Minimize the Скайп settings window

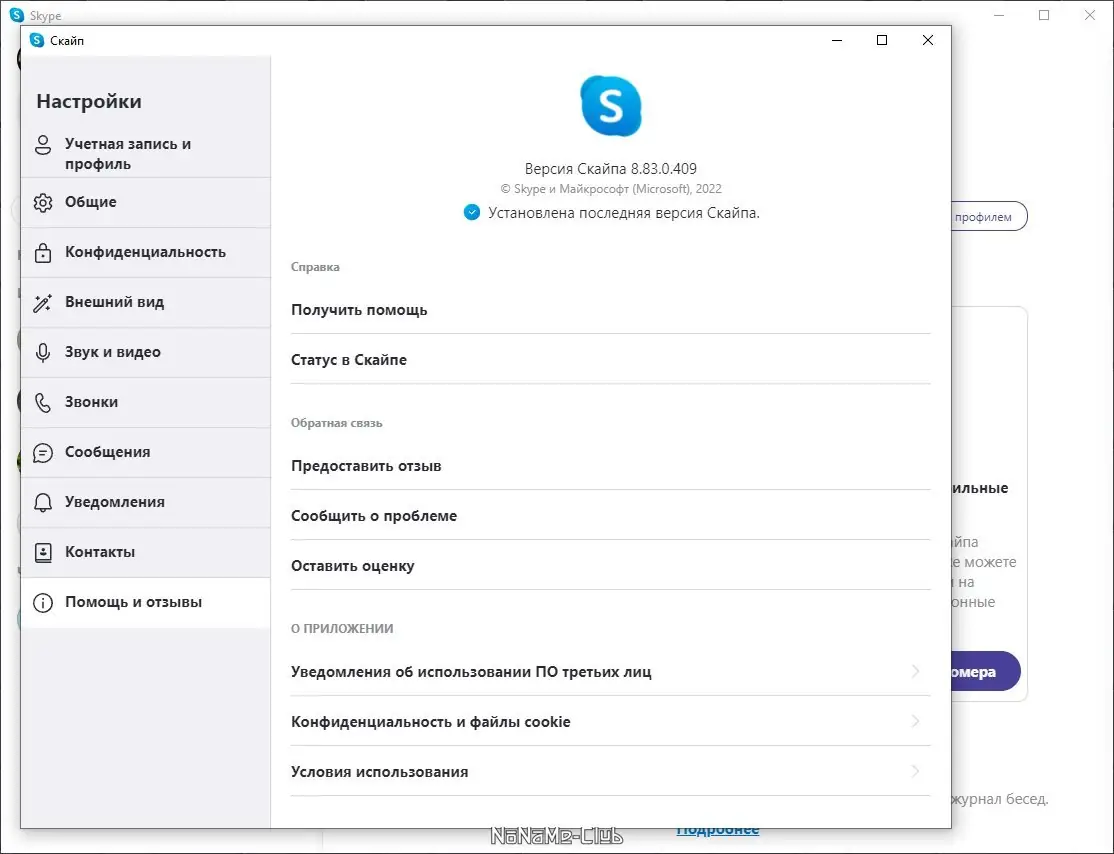point(837,40)
